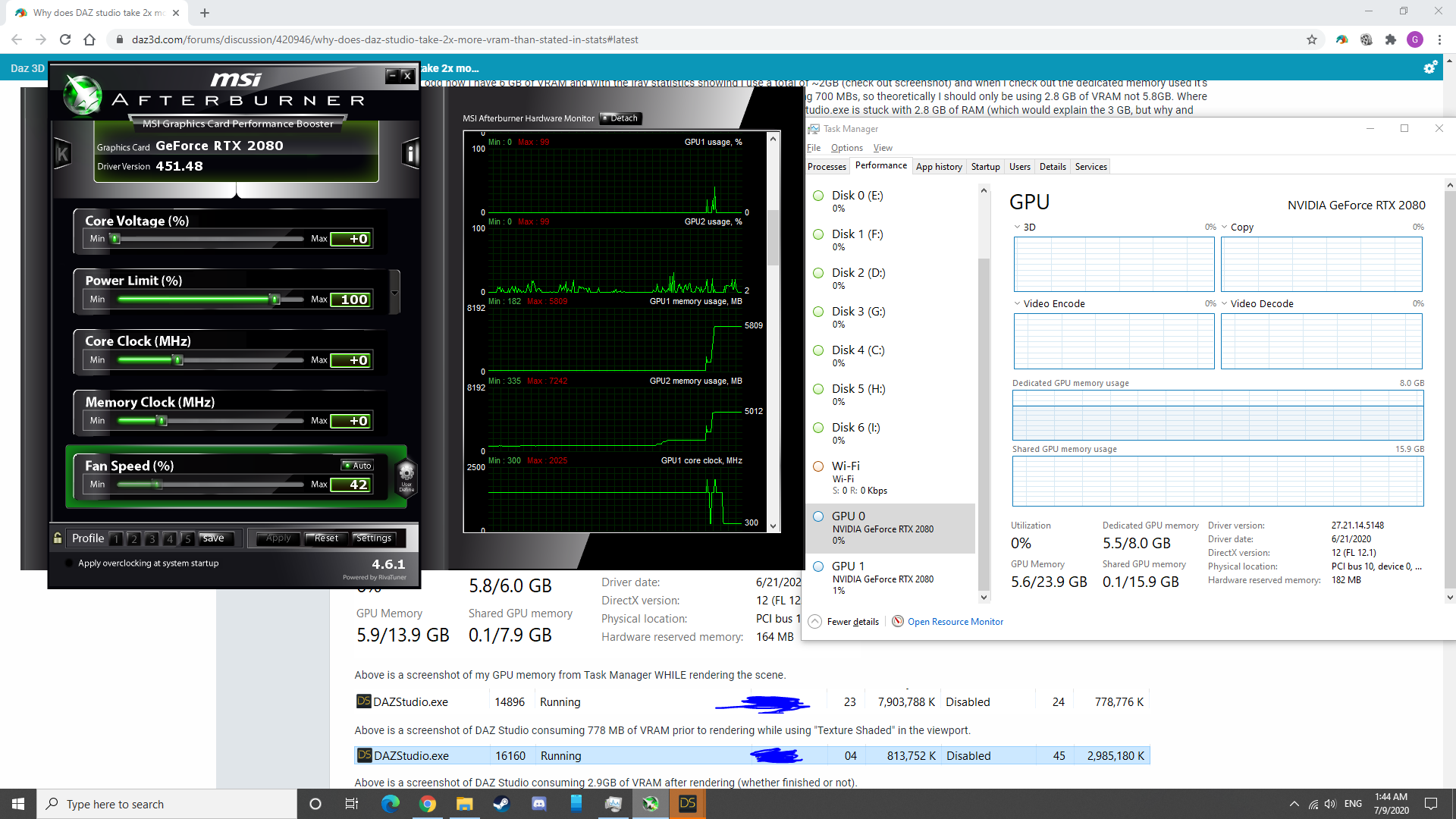Open Steam from the taskbar

(501, 804)
